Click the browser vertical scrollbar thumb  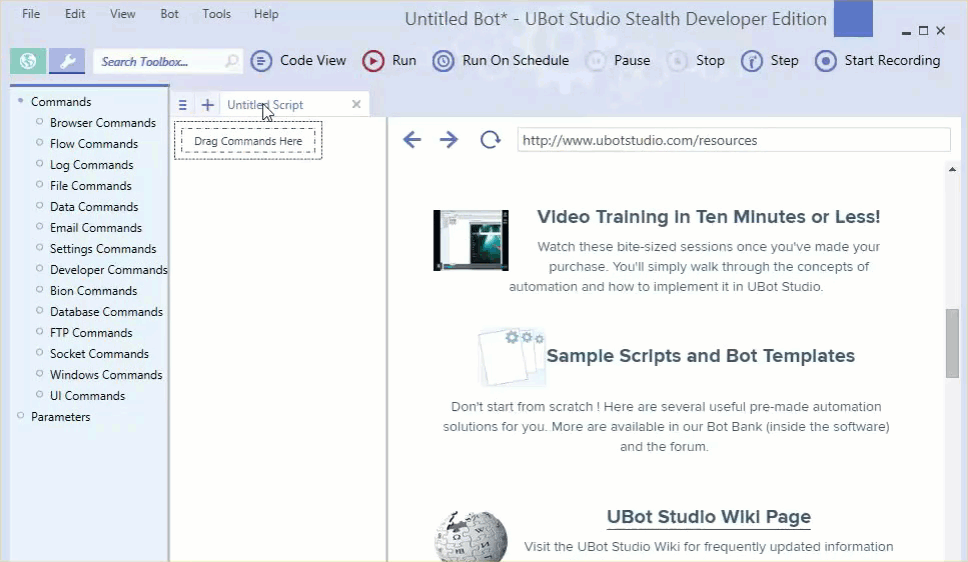pos(952,343)
